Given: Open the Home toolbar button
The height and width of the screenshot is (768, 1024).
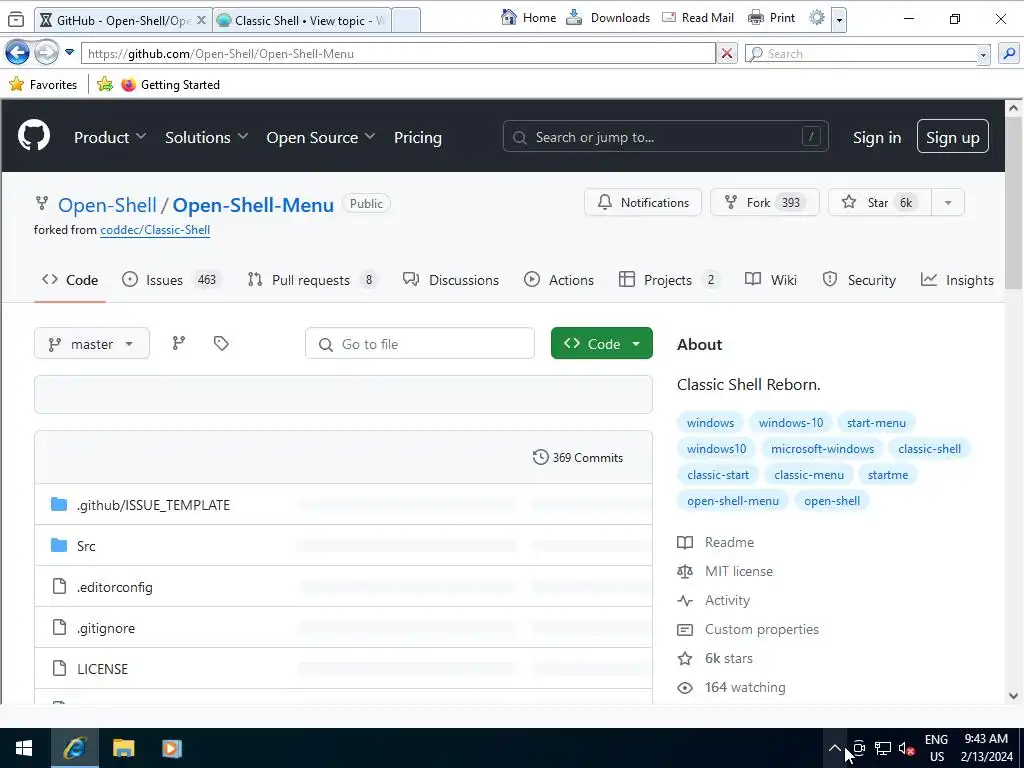Looking at the screenshot, I should pyautogui.click(x=528, y=18).
